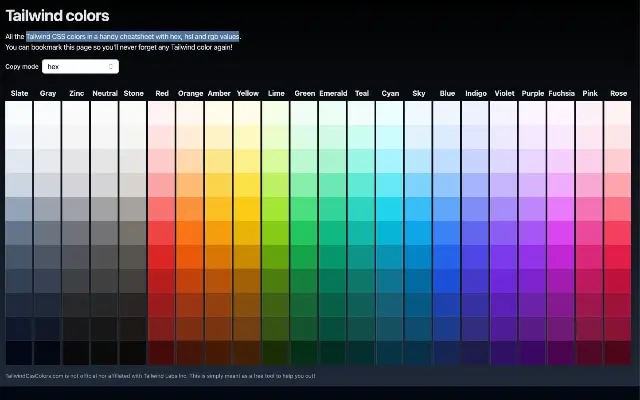The image size is (640, 400).
Task: Click the 'You can bookmark this page' sentence
Action: (119, 47)
